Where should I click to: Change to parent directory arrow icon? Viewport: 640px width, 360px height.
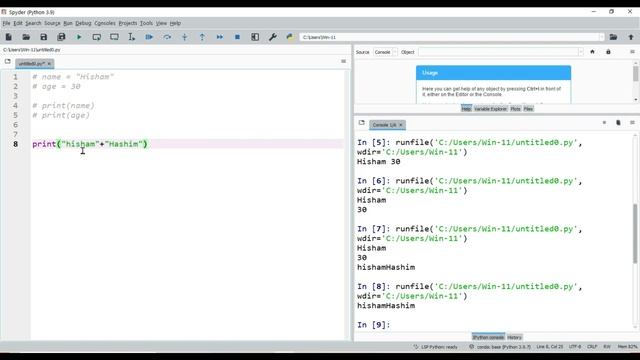[x=631, y=37]
